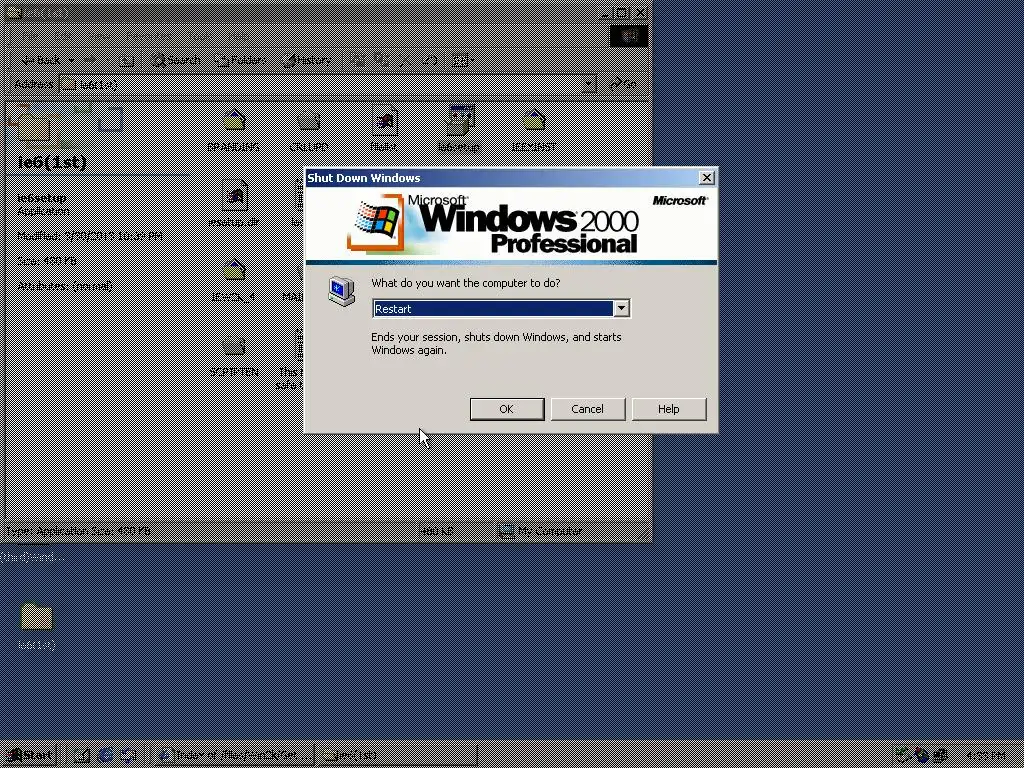Launch Outlook Express from quick launch
The height and width of the screenshot is (768, 1024).
(x=128, y=756)
